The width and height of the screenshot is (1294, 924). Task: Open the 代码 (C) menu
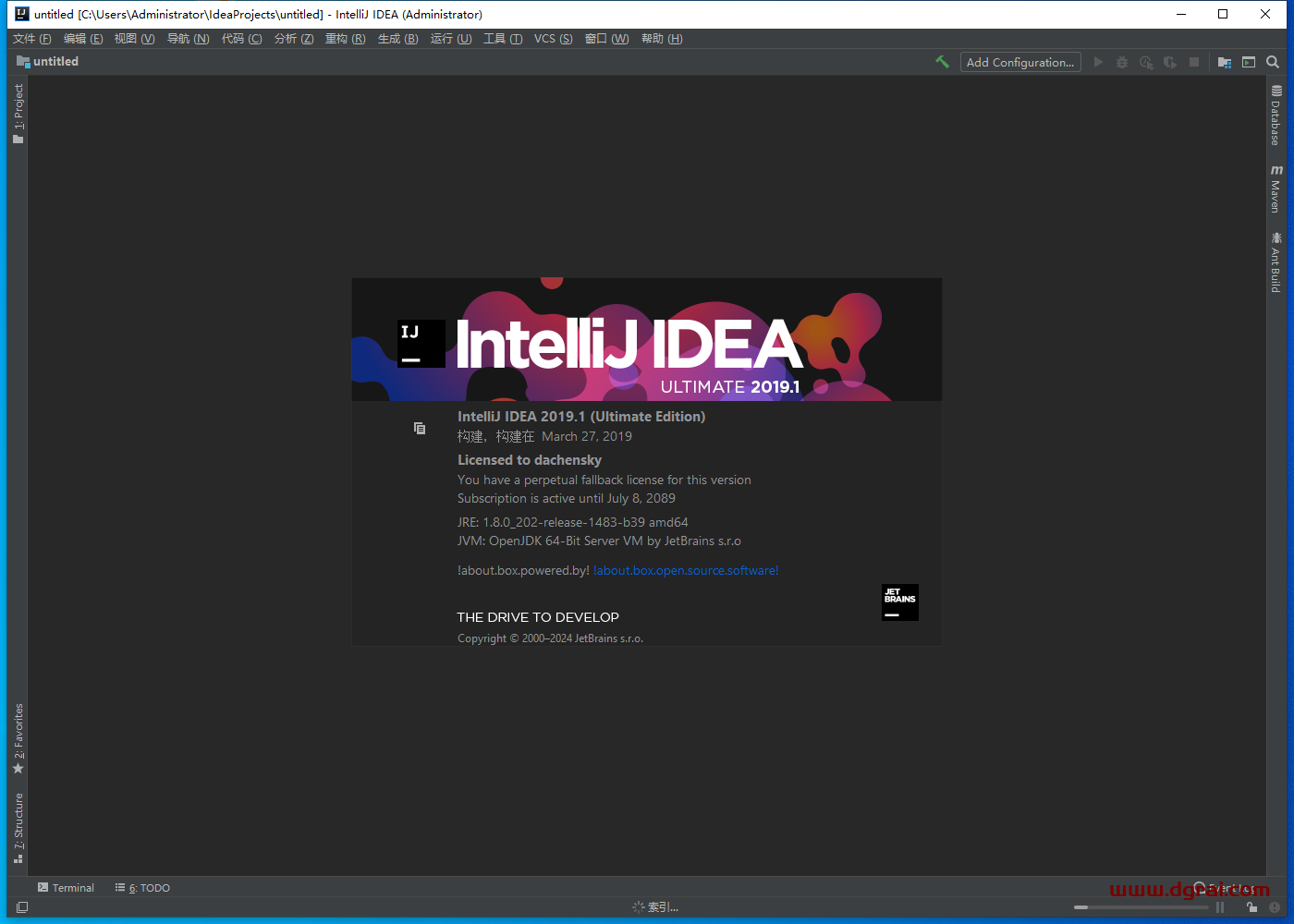241,38
